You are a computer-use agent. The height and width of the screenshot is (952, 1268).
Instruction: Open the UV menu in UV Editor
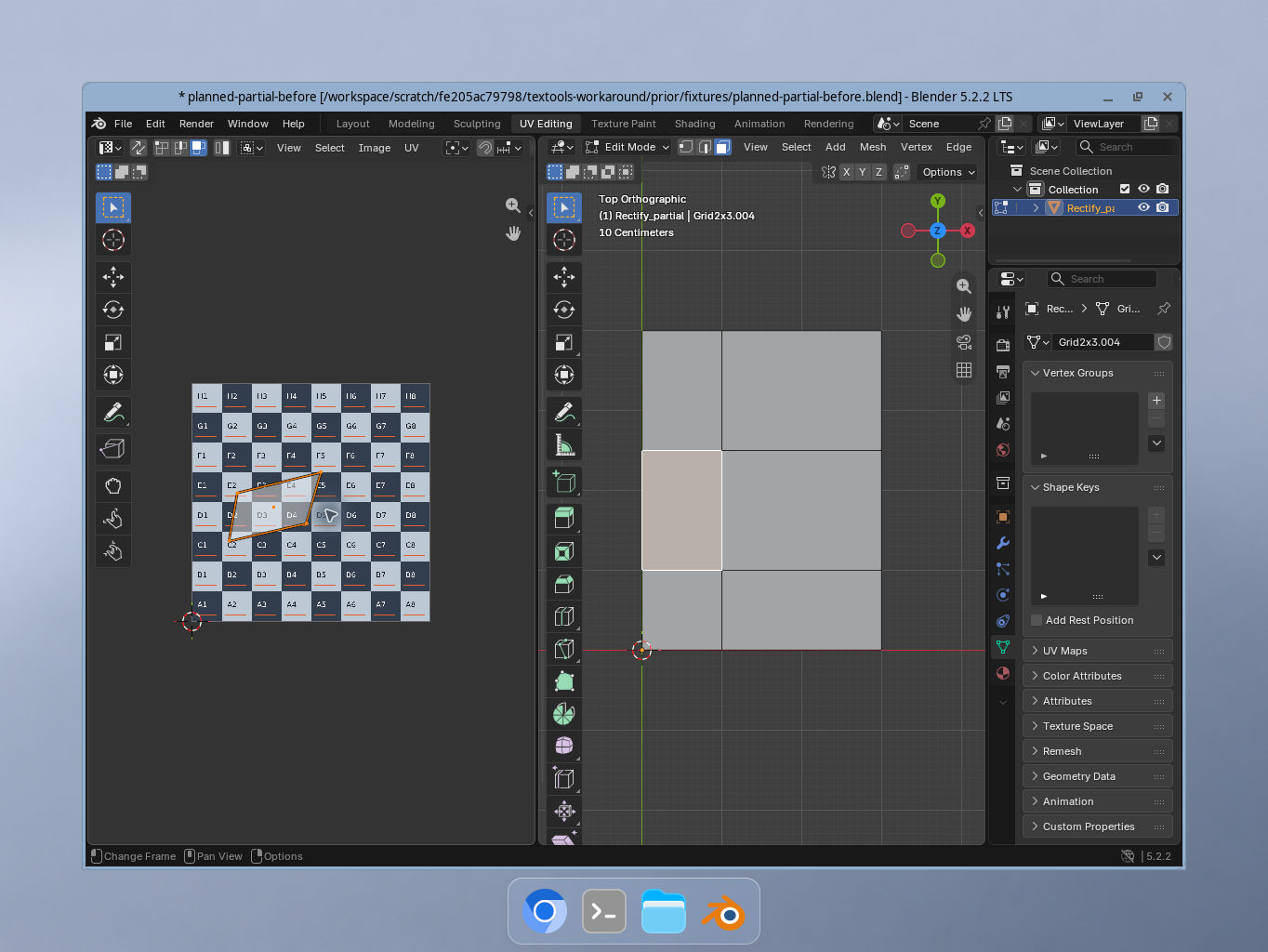[412, 148]
